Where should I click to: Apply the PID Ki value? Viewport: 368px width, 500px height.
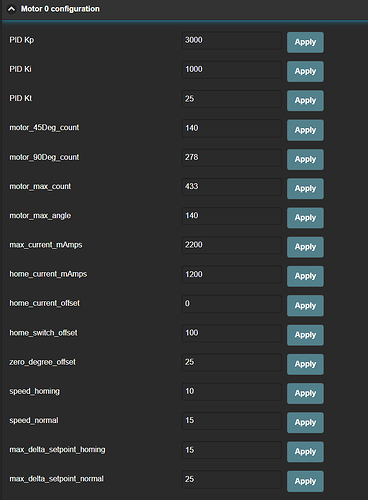point(305,71)
